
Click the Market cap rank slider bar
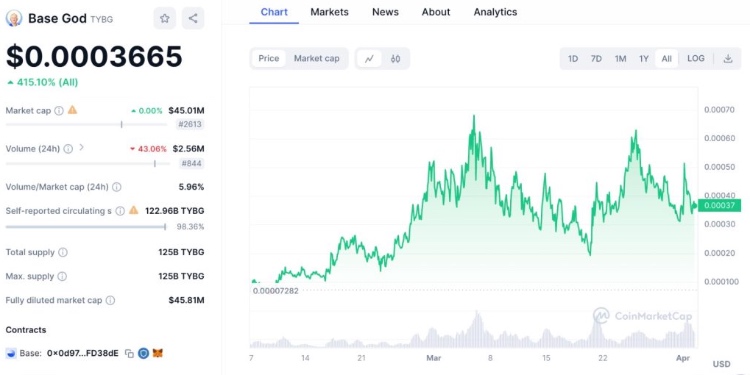tap(87, 125)
